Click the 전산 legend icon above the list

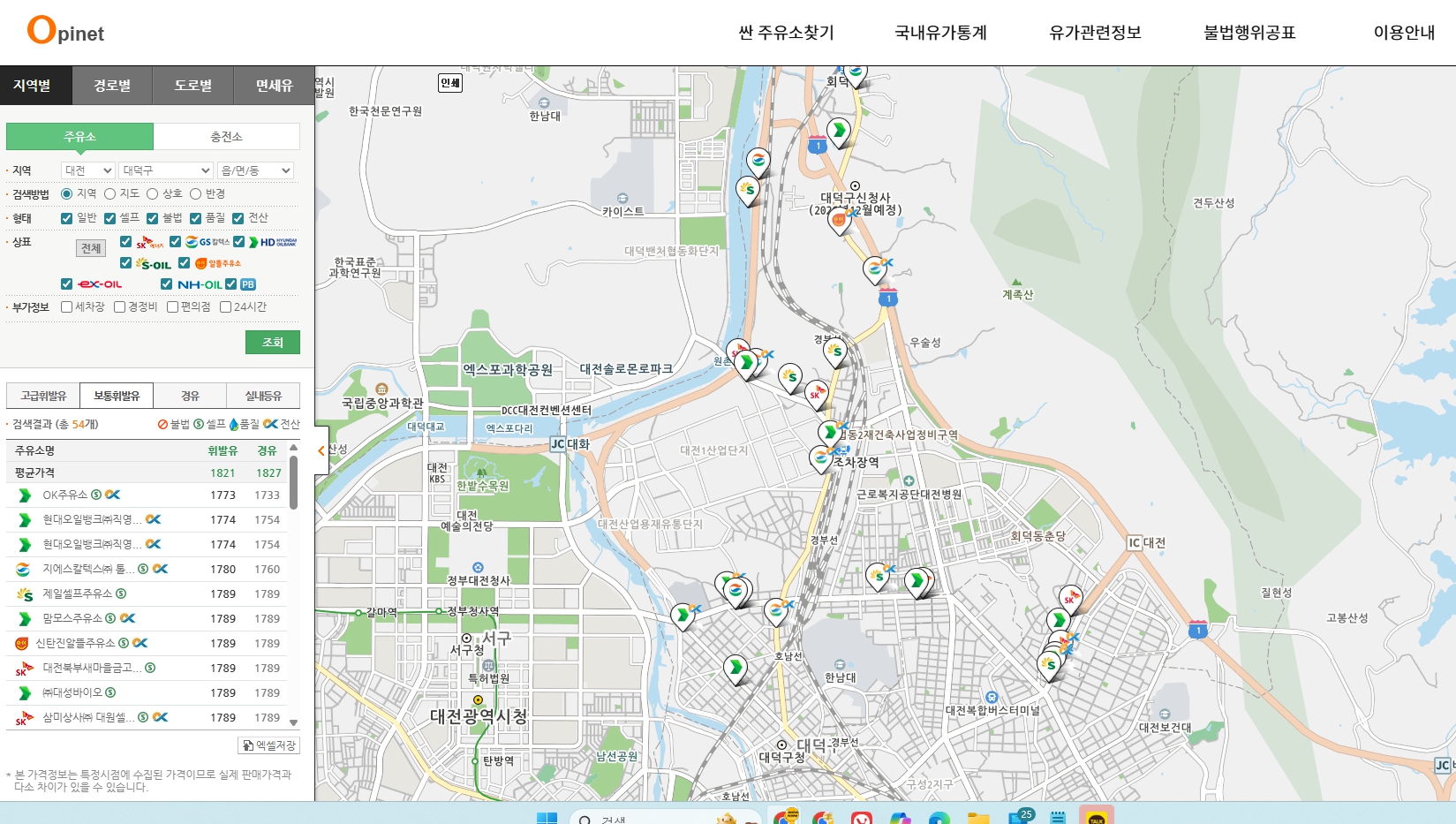270,425
